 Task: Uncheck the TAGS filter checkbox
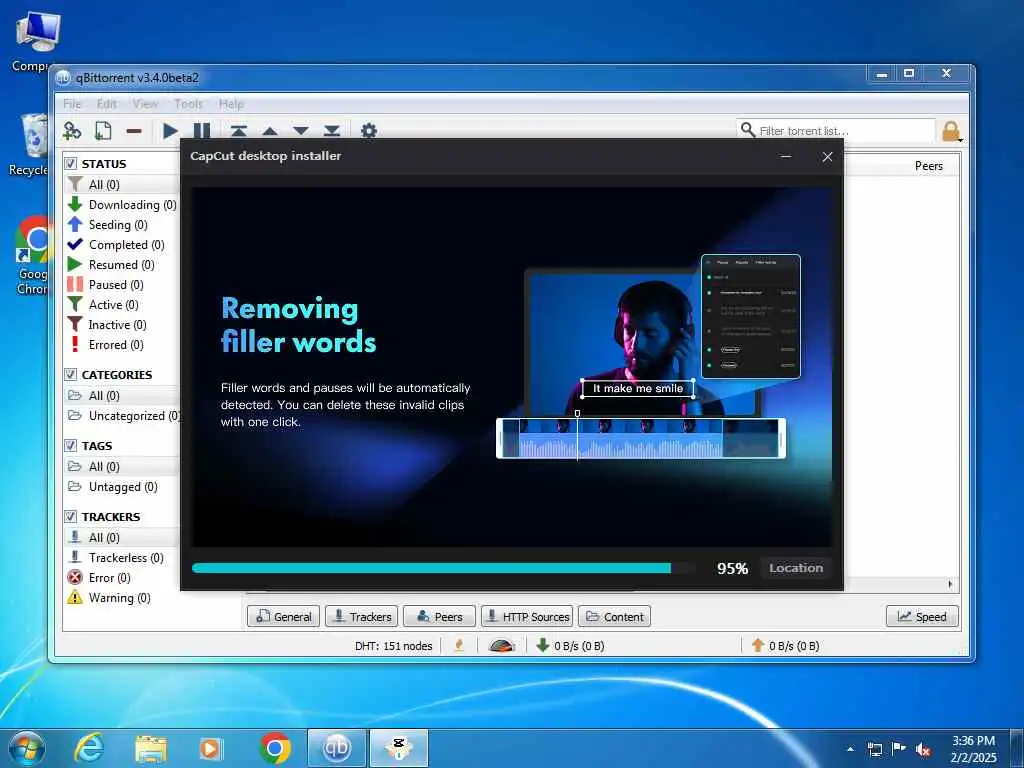tap(71, 445)
